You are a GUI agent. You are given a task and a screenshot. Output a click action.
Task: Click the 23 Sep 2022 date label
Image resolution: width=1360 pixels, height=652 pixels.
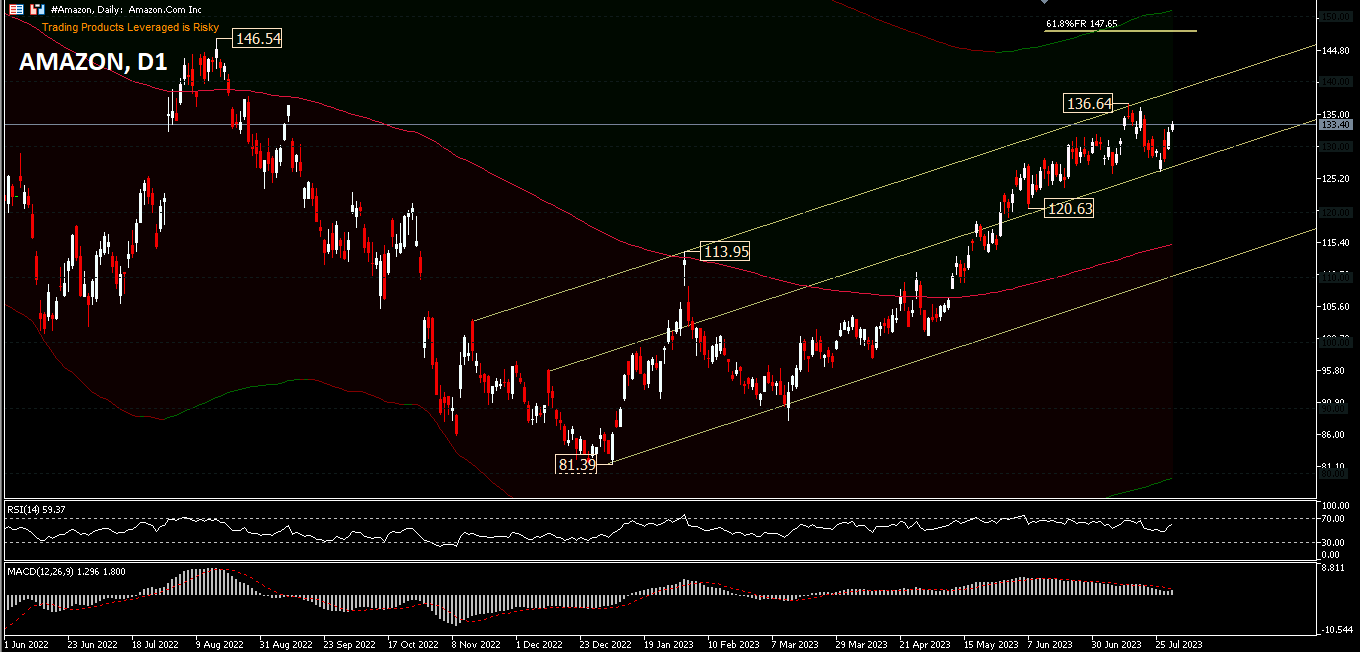pyautogui.click(x=350, y=645)
